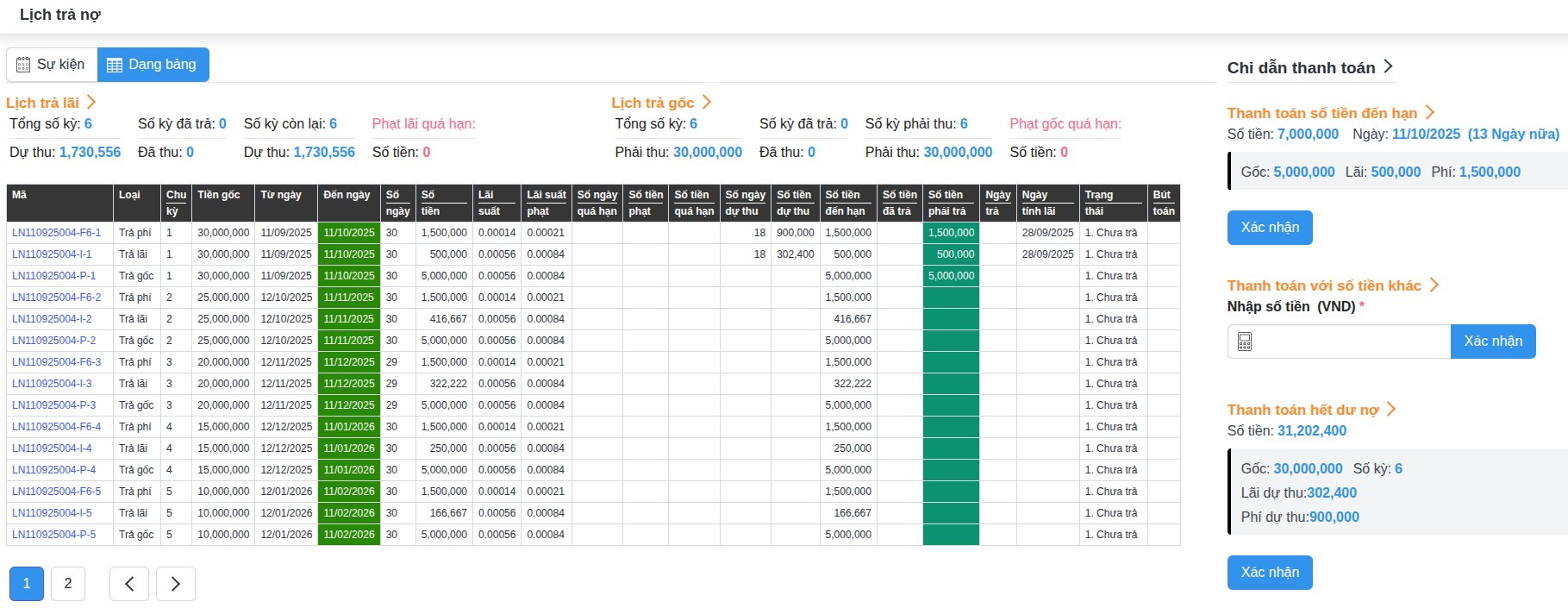This screenshot has height=608, width=1568.
Task: Confirm due amount payment with Xác nhận
Action: coord(1269,228)
